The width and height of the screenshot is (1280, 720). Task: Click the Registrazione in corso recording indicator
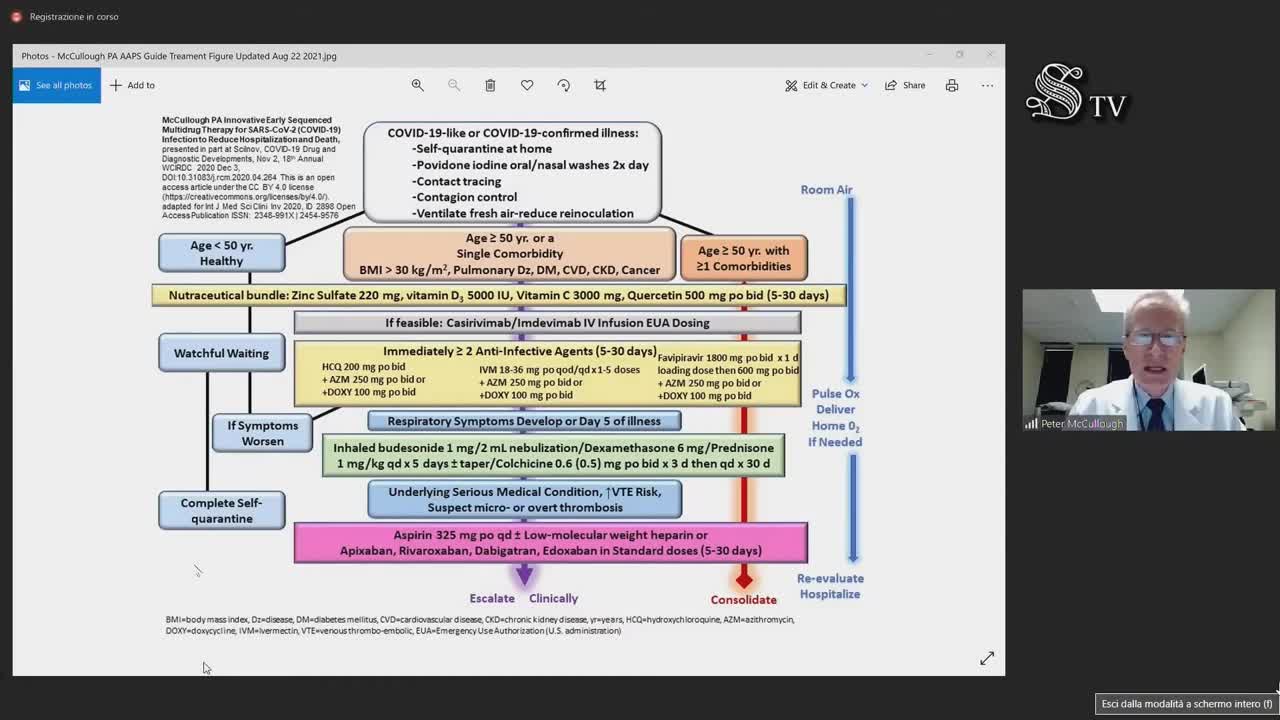click(x=64, y=17)
